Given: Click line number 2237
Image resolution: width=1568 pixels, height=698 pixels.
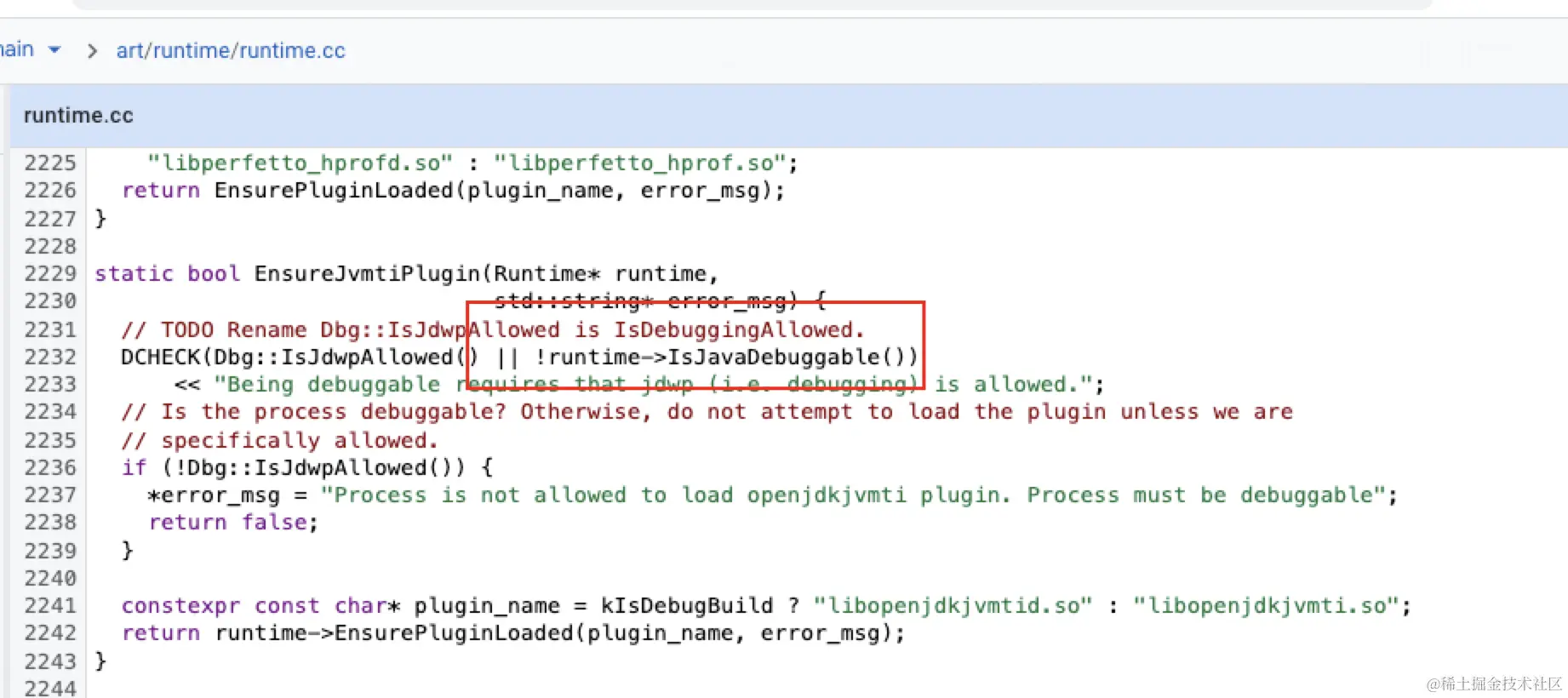Looking at the screenshot, I should click(x=50, y=495).
